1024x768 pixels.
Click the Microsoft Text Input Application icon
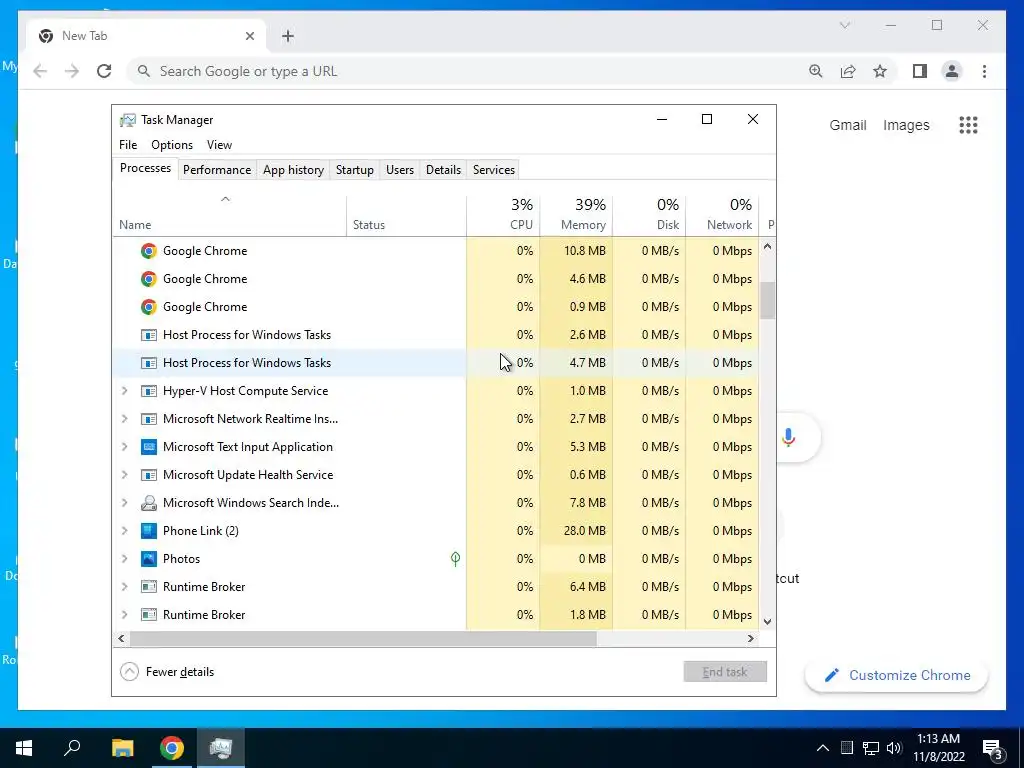(149, 447)
